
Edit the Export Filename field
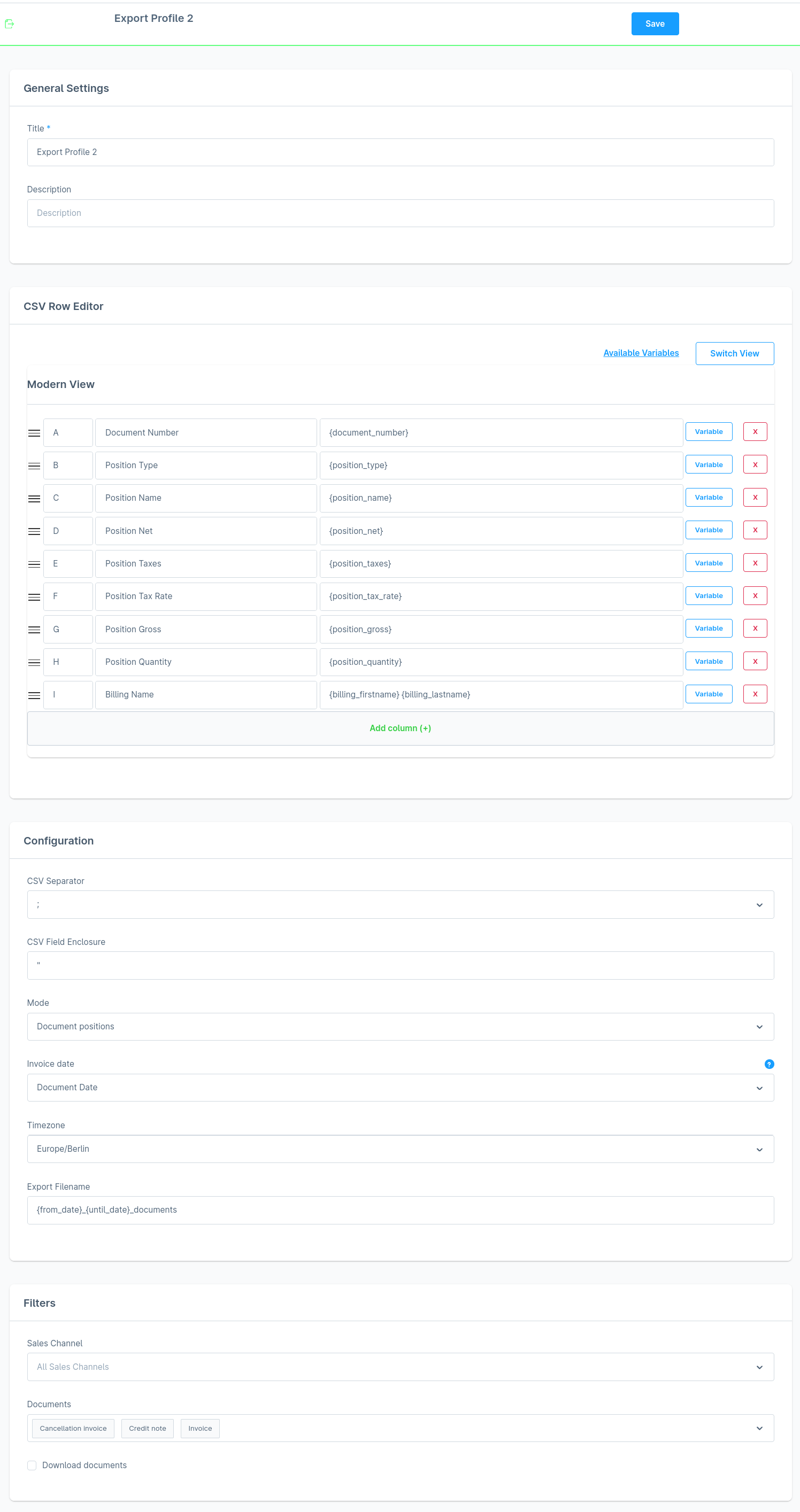point(400,1211)
